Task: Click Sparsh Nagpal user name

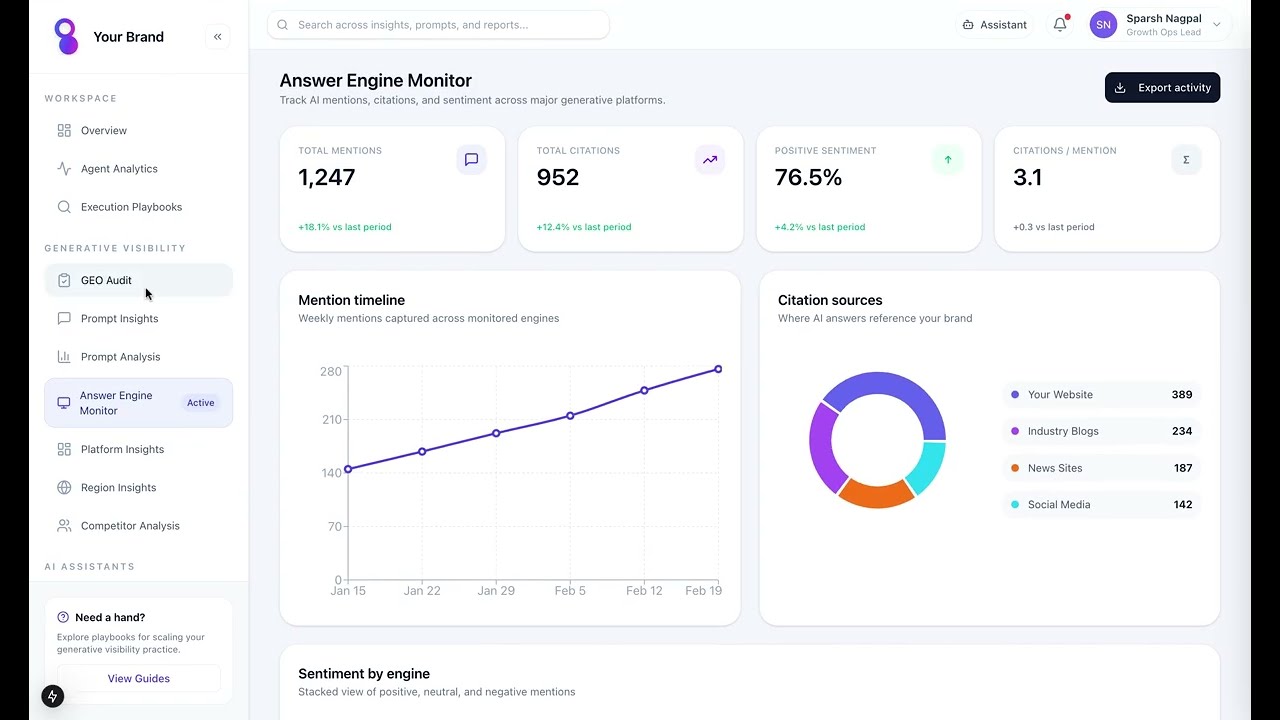Action: pos(1163,18)
